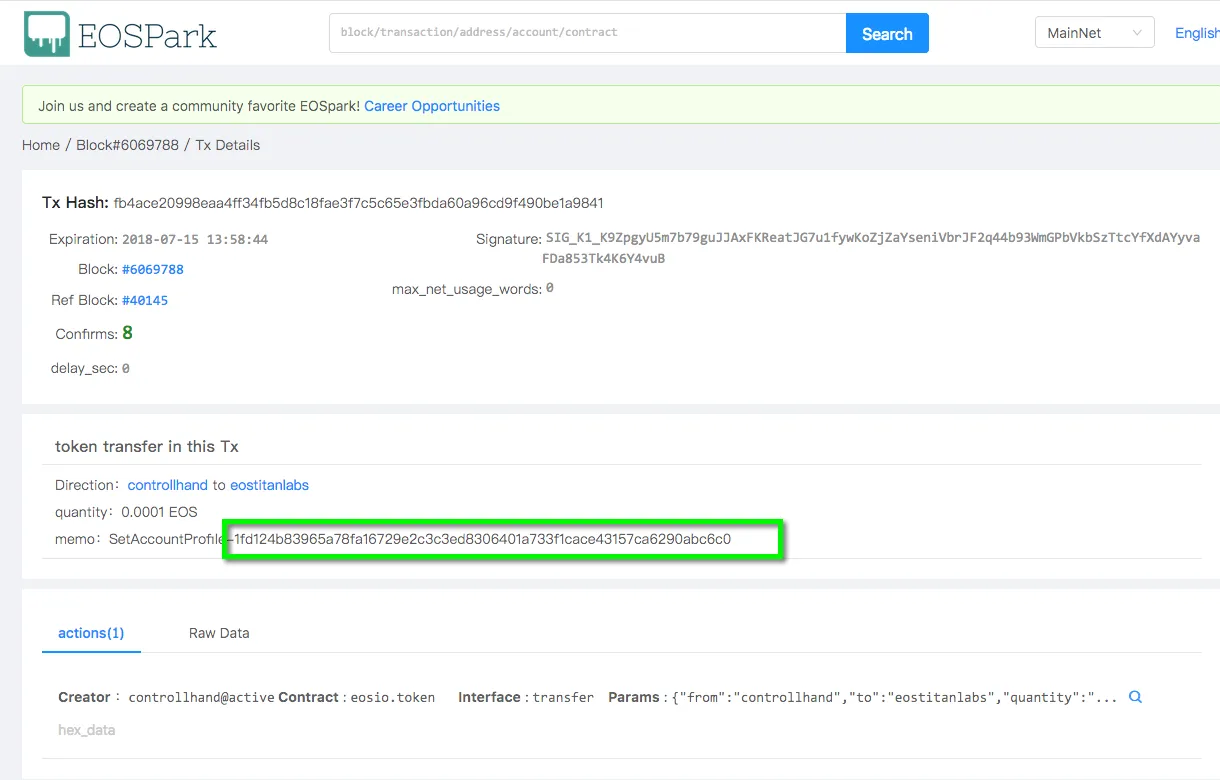
Task: Click the controllhand@active creator text
Action: point(201,697)
